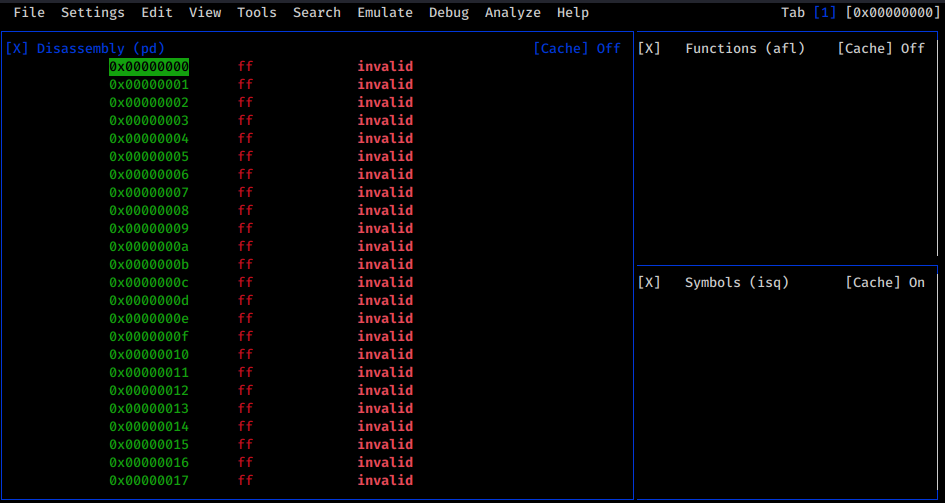
Task: Expand the Tools menu
Action: tap(257, 13)
